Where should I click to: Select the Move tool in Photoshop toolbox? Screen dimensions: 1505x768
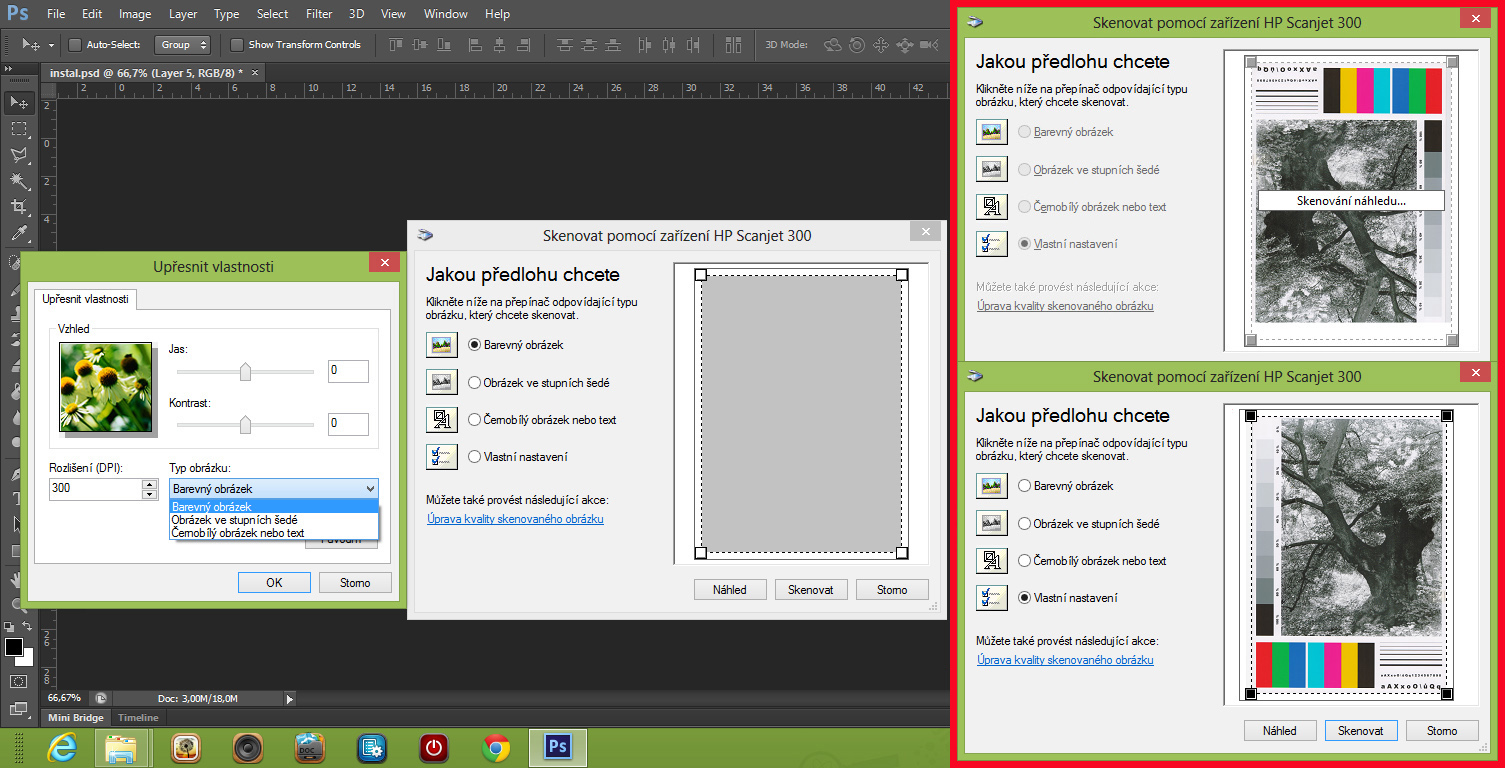(x=18, y=103)
